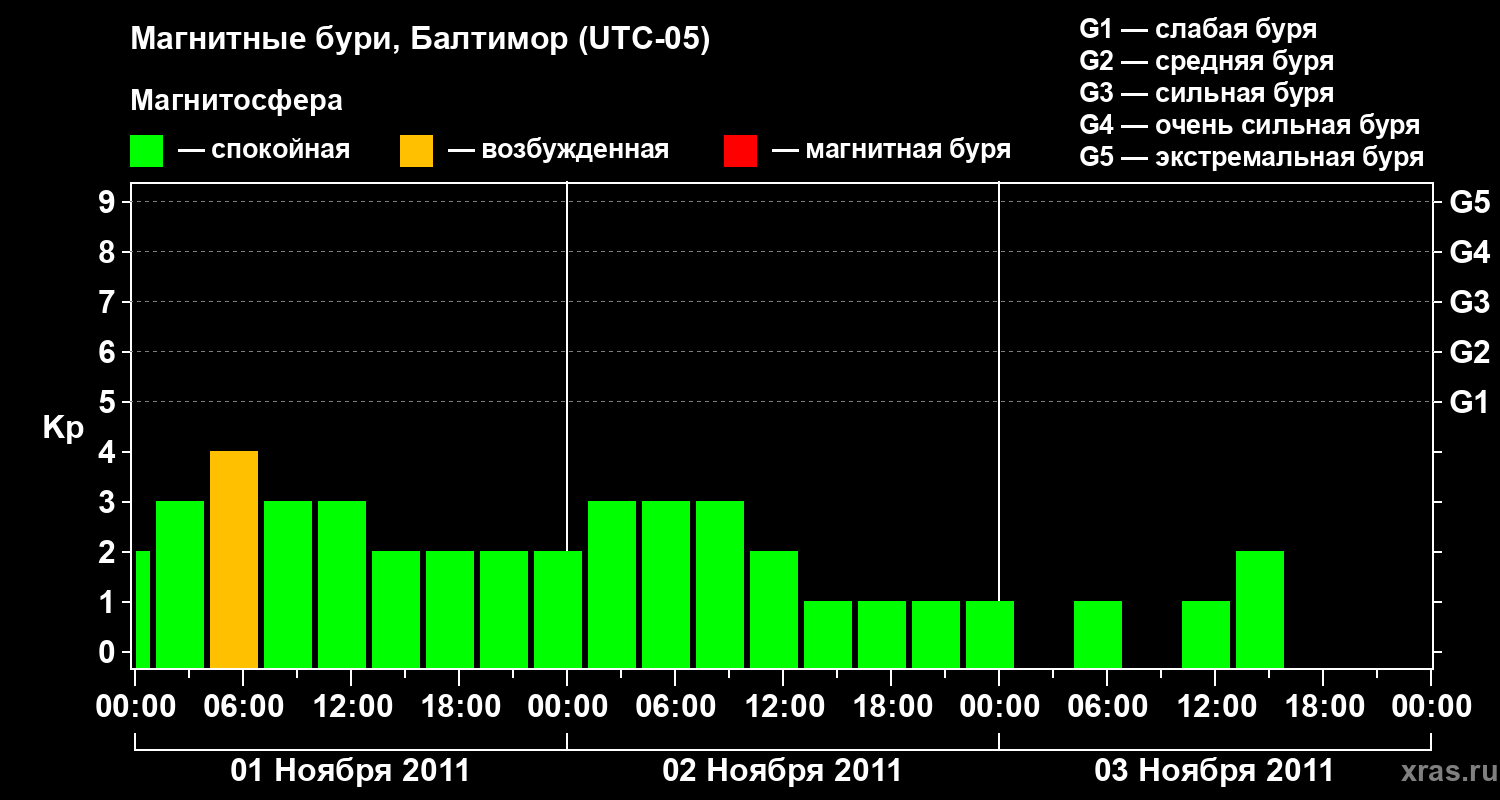Select the Kp 1 bar ending near 12:00 on 03 Ноября
The image size is (1500, 800).
tap(1206, 634)
